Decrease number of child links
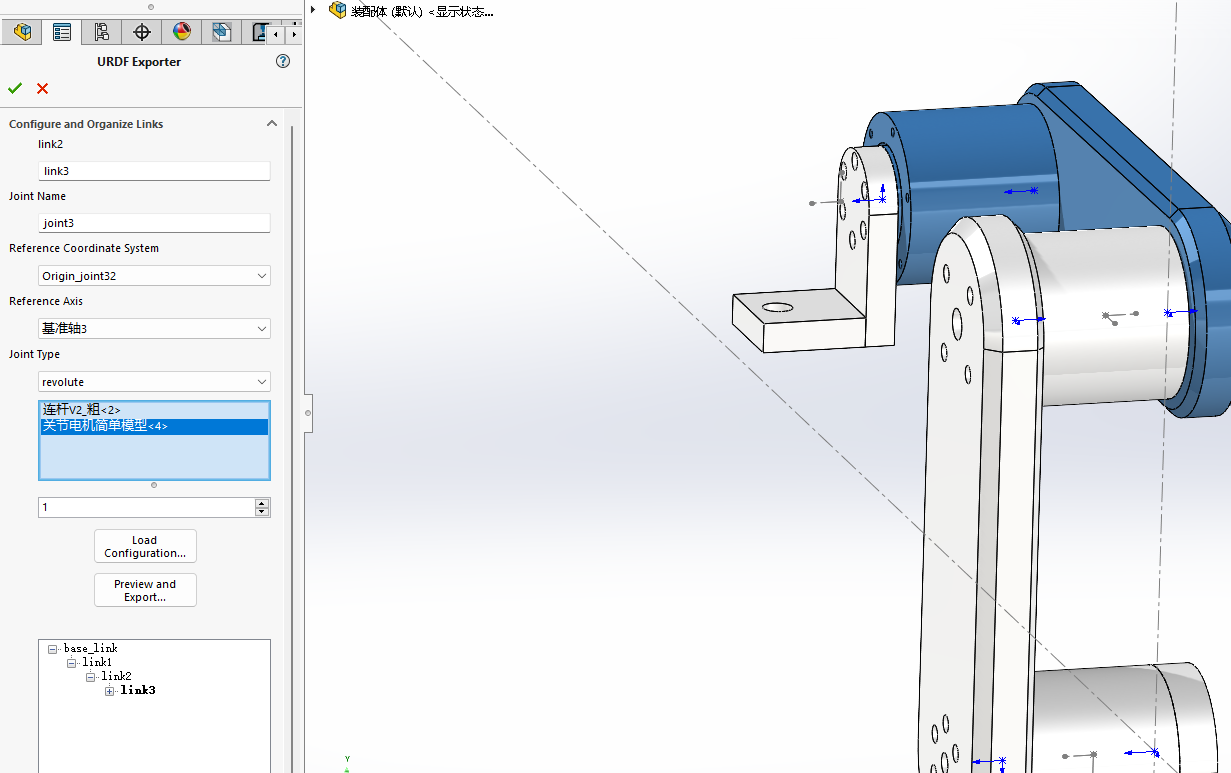 pyautogui.click(x=262, y=512)
